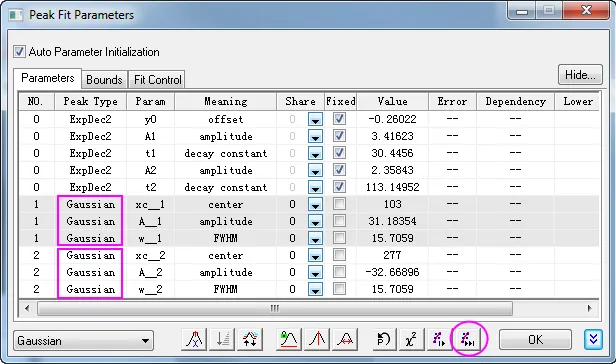This screenshot has height=364, width=616.
Task: Calculate chi-square with the χ² icon
Action: pos(411,339)
